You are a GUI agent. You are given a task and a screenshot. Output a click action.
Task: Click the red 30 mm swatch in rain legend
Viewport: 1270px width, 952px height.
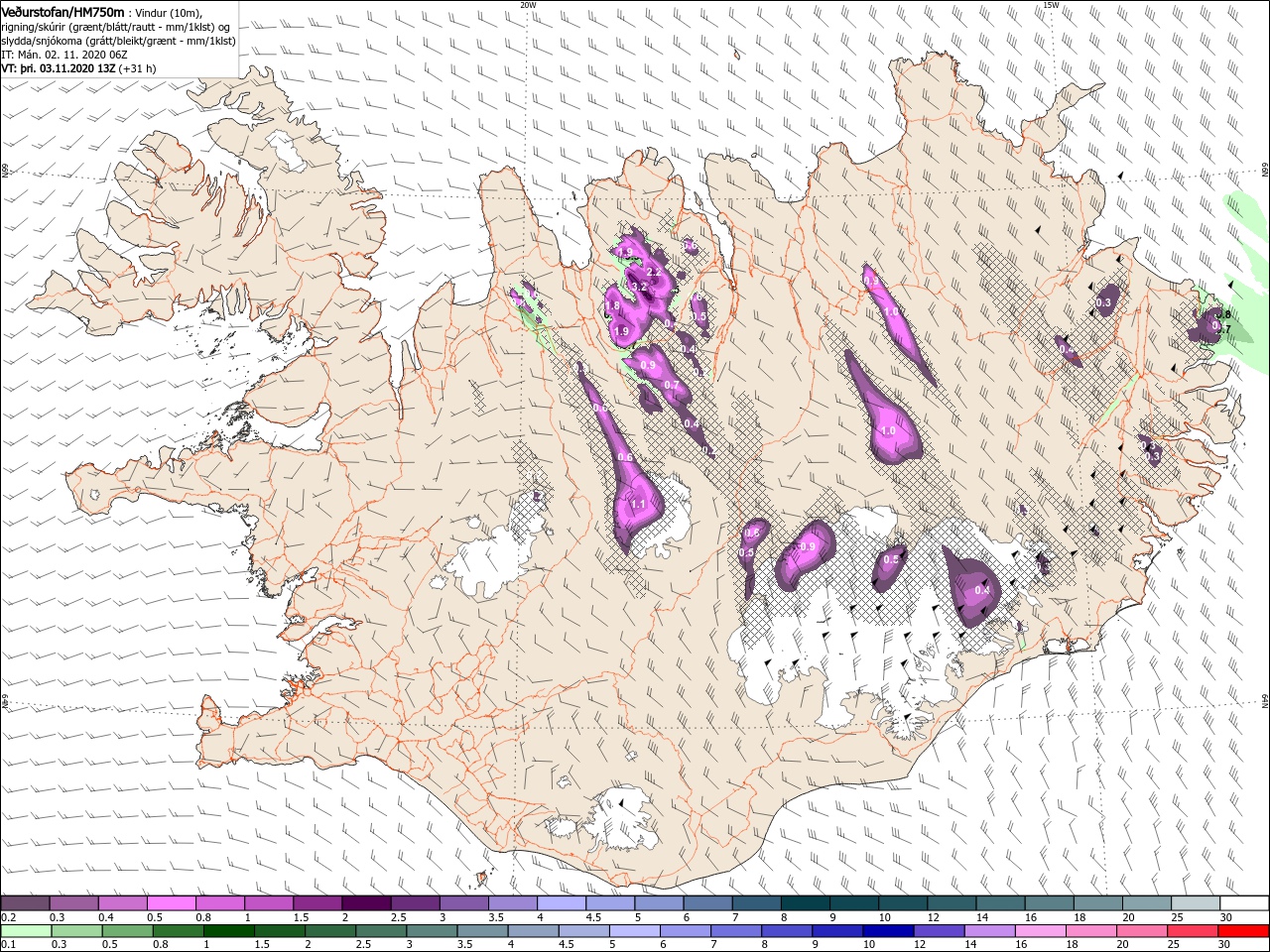tap(1244, 931)
